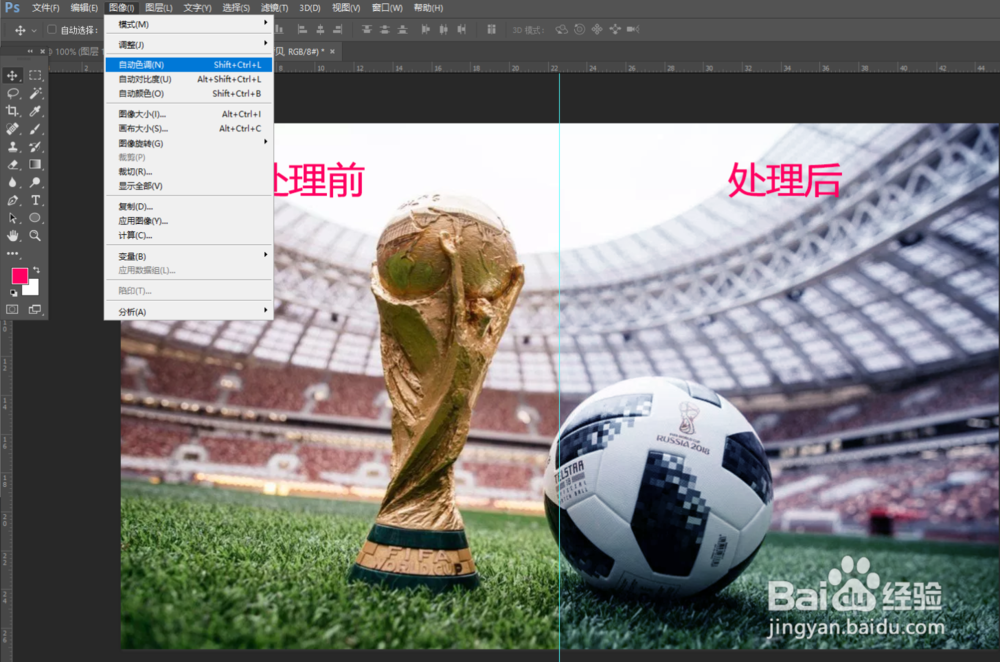
Task: Collapse the toolbox panel double-arrow
Action: pyautogui.click(x=30, y=51)
